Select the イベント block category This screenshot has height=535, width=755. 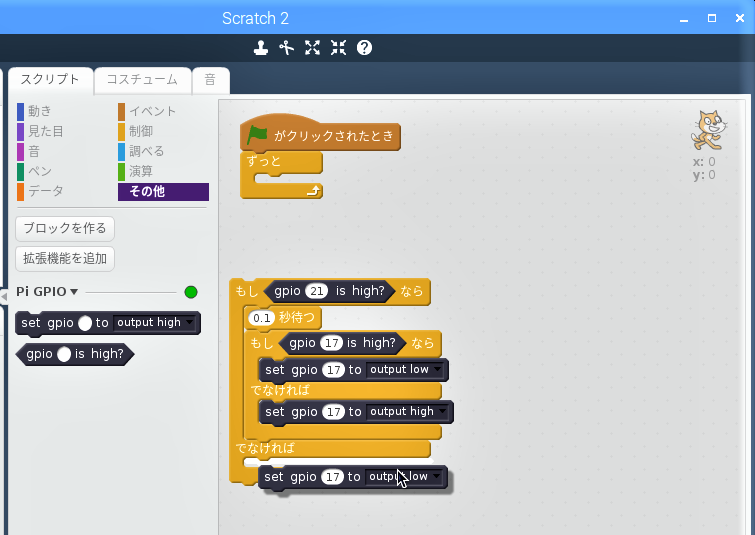tap(147, 111)
